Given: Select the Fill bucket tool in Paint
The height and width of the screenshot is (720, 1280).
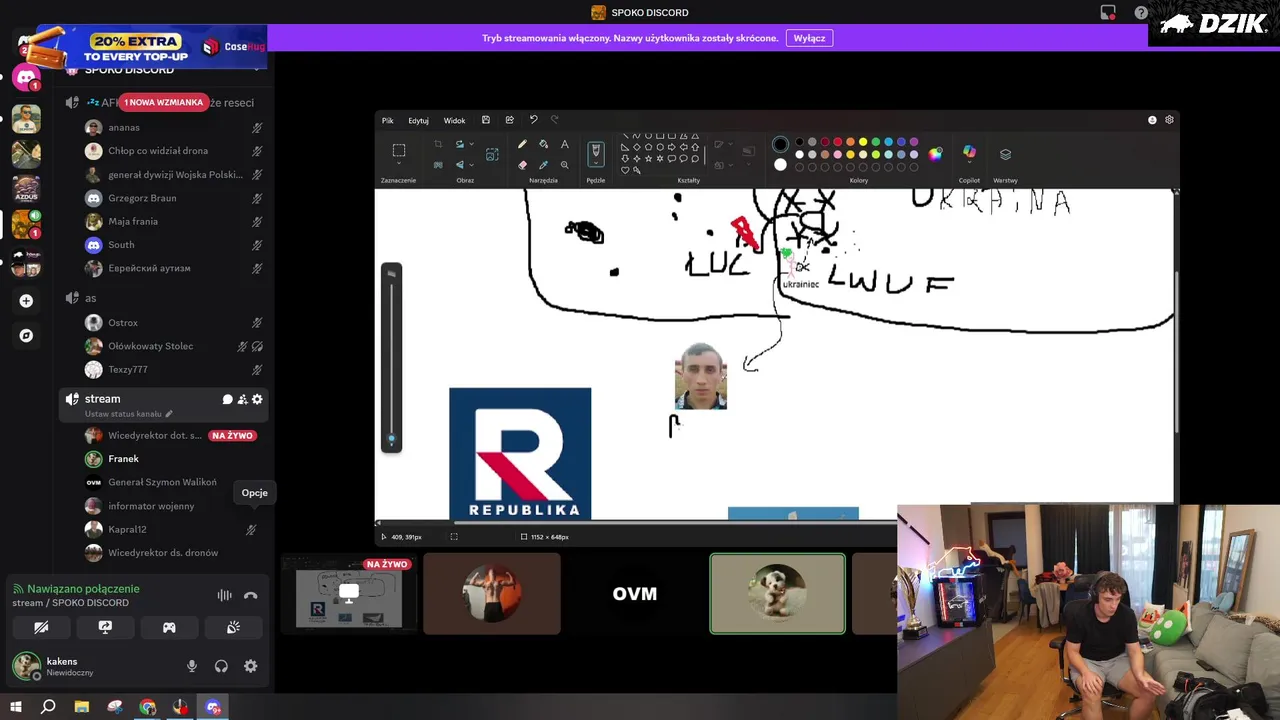Looking at the screenshot, I should [x=543, y=144].
